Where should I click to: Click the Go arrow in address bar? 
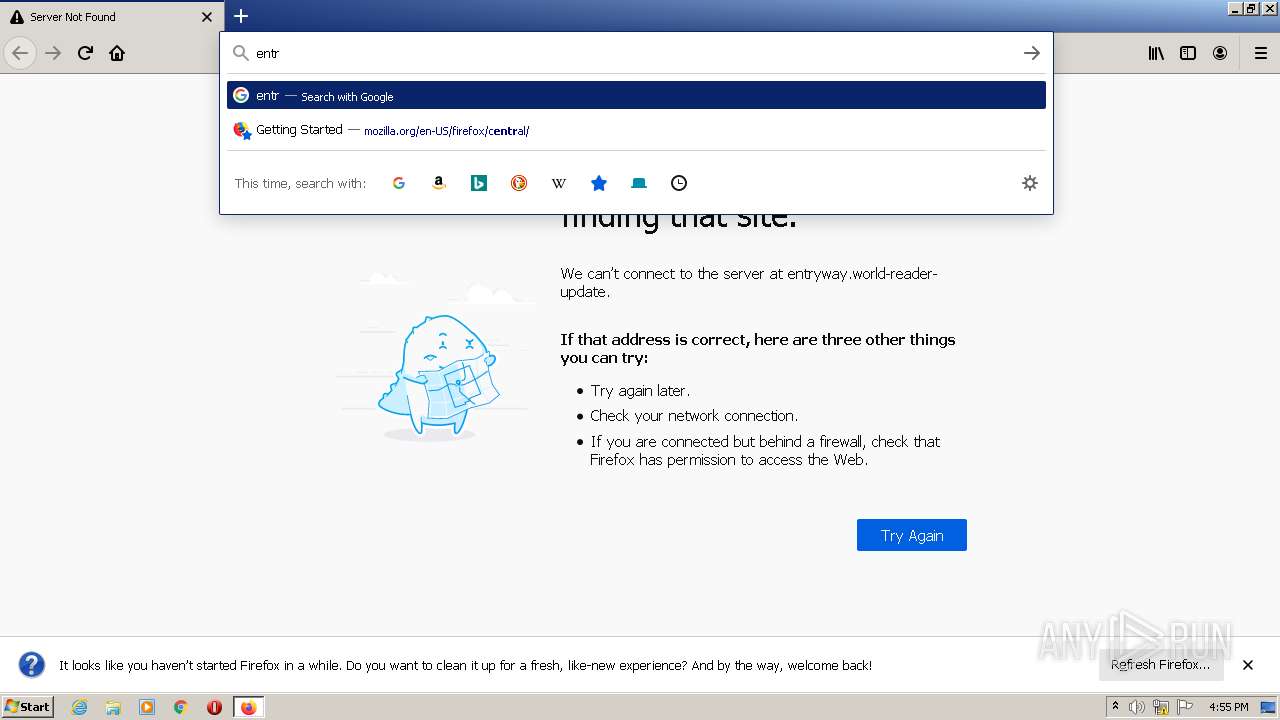(1032, 53)
